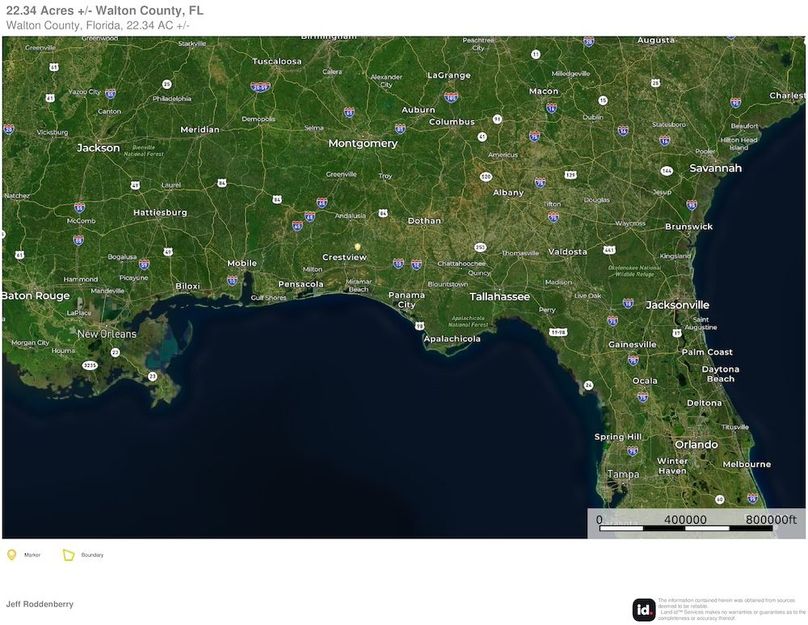Click the Apalachicola National Forest label

click(x=468, y=322)
